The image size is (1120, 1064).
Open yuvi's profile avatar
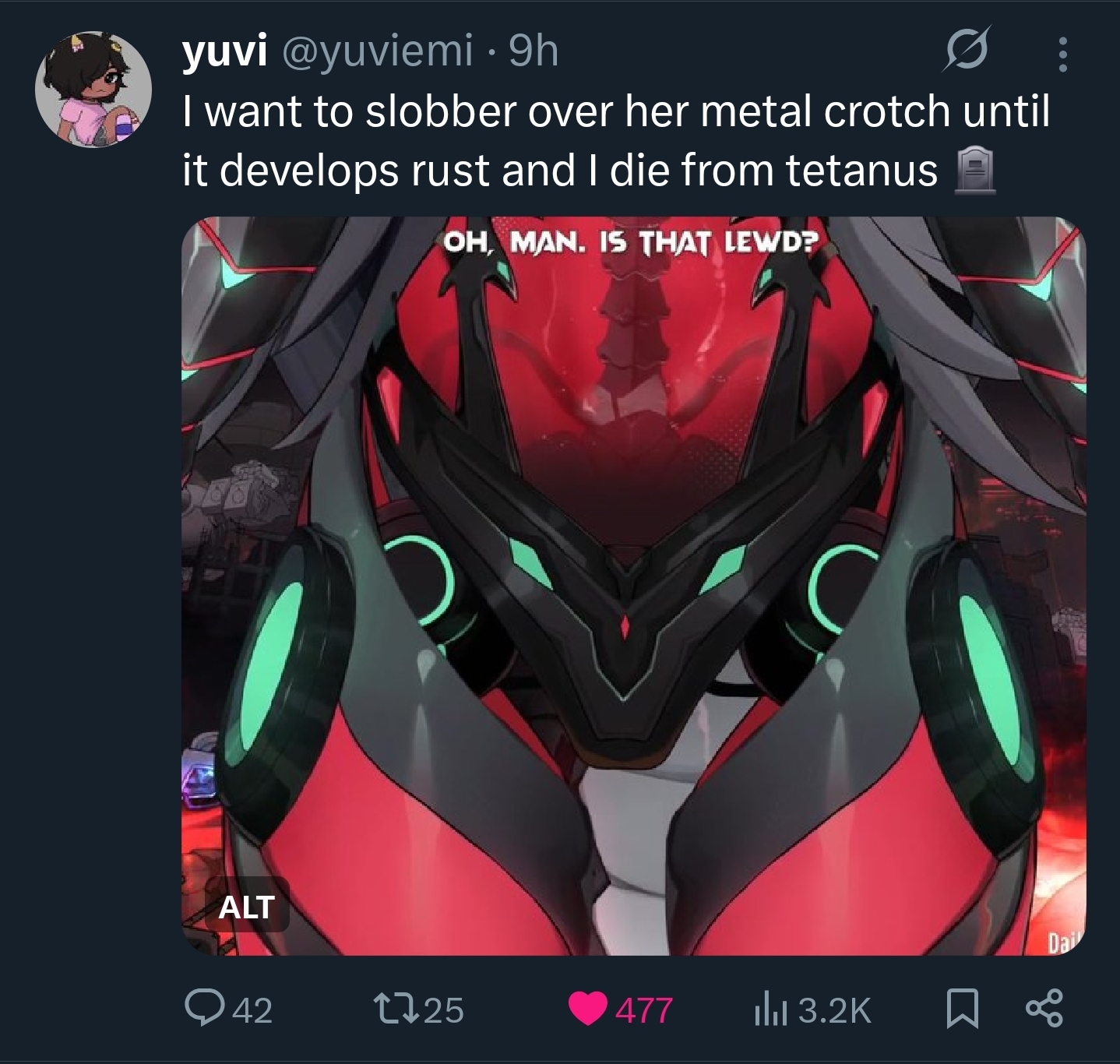click(x=93, y=89)
